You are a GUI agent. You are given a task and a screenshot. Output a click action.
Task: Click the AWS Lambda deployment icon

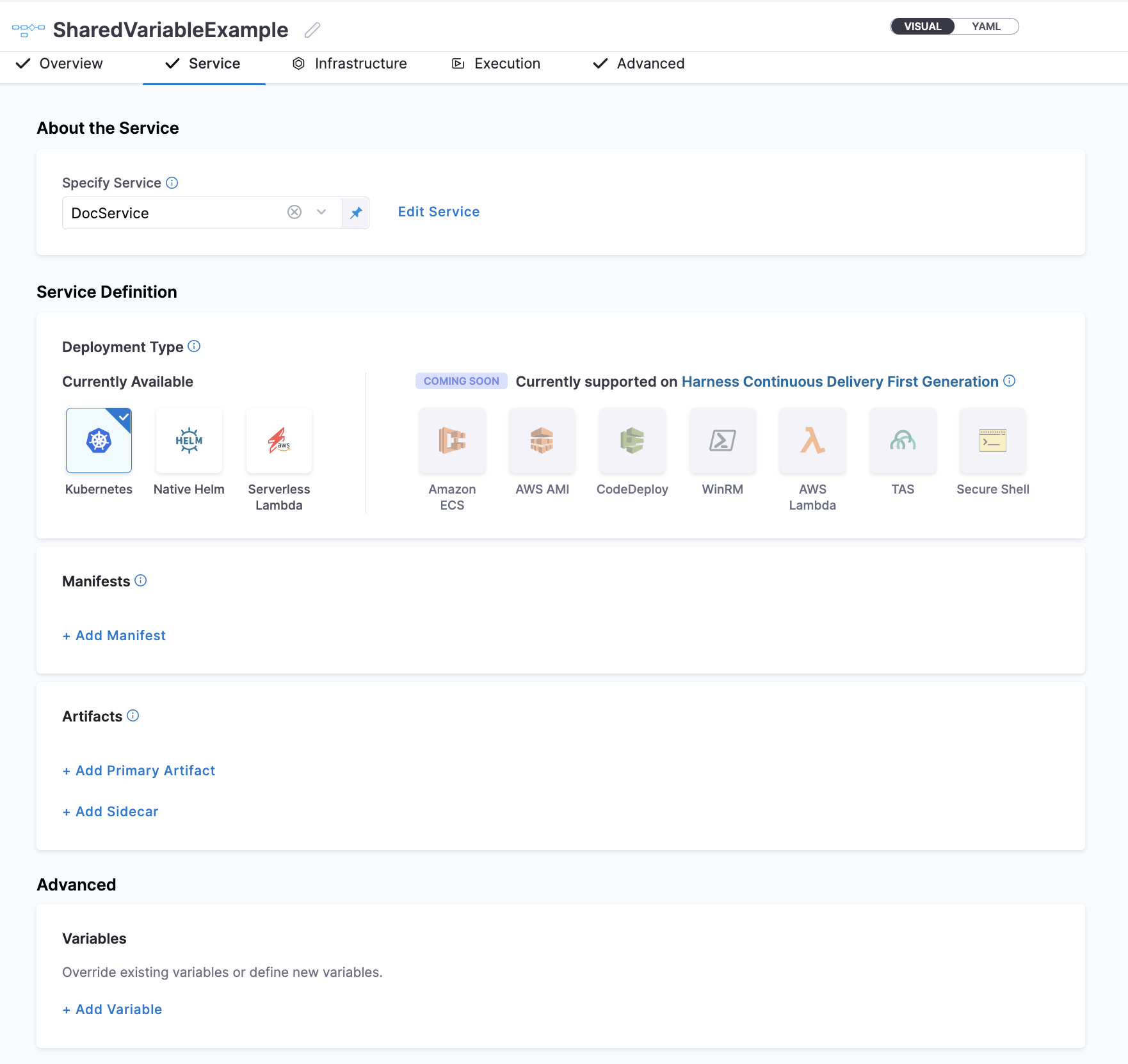[x=812, y=440]
